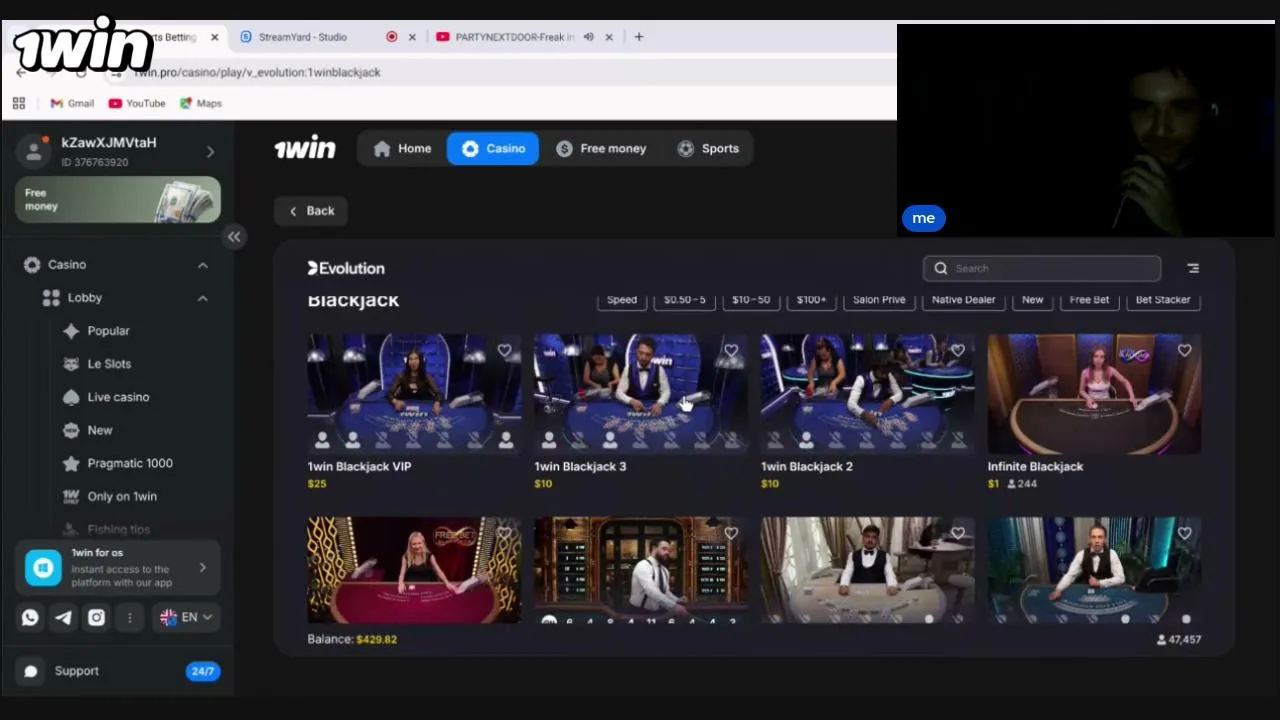This screenshot has width=1280, height=720.
Task: Click the Support chat bubble icon
Action: (31, 671)
